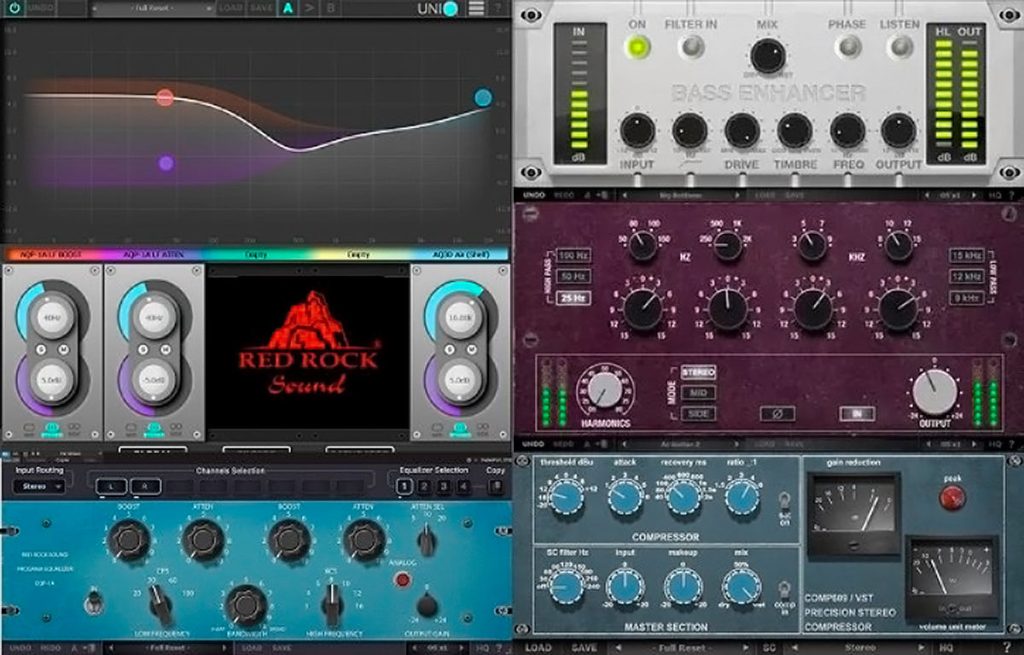The height and width of the screenshot is (655, 1024).
Task: Select the 25 Hz high pass button
Action: click(x=573, y=298)
